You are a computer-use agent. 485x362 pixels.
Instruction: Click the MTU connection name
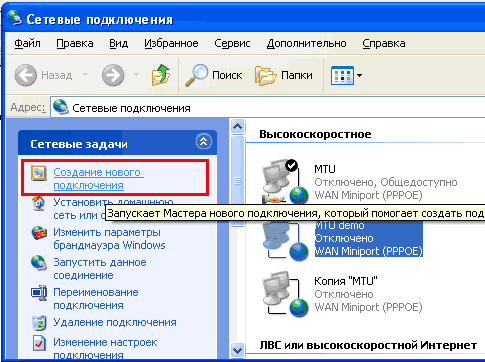pyautogui.click(x=325, y=169)
